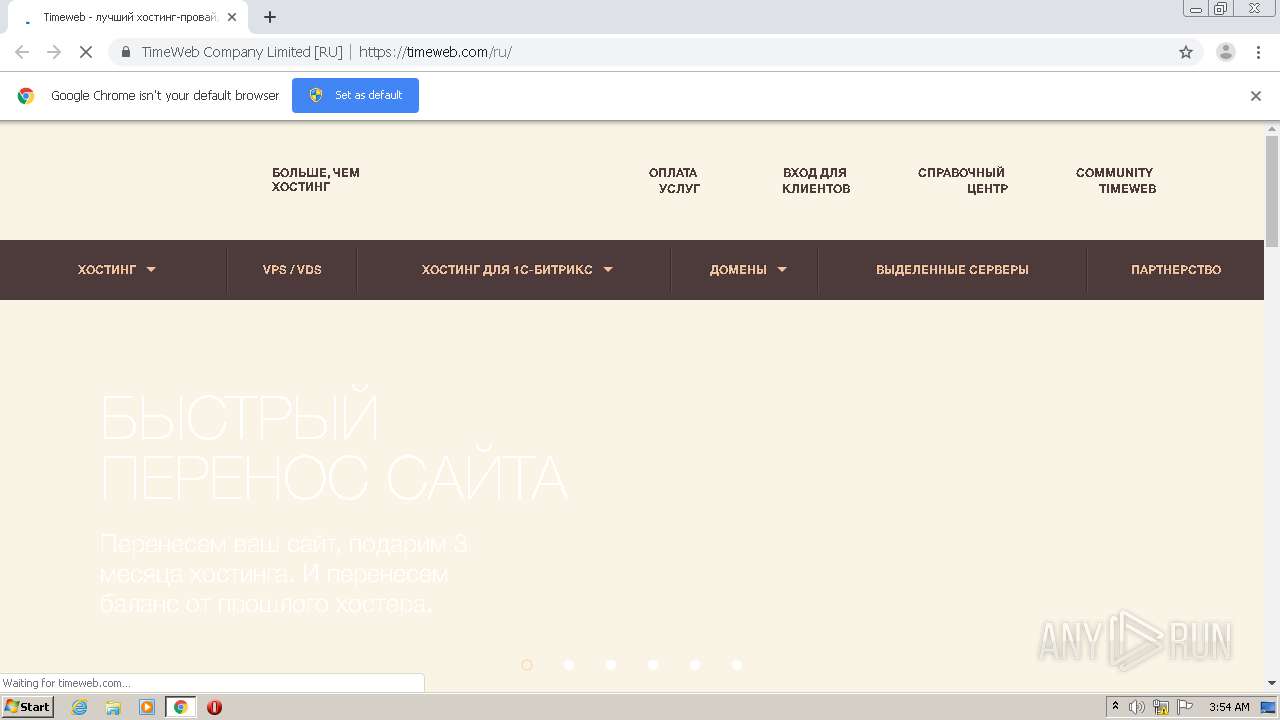The height and width of the screenshot is (720, 1280).
Task: Click the browser back arrow
Action: tap(22, 52)
